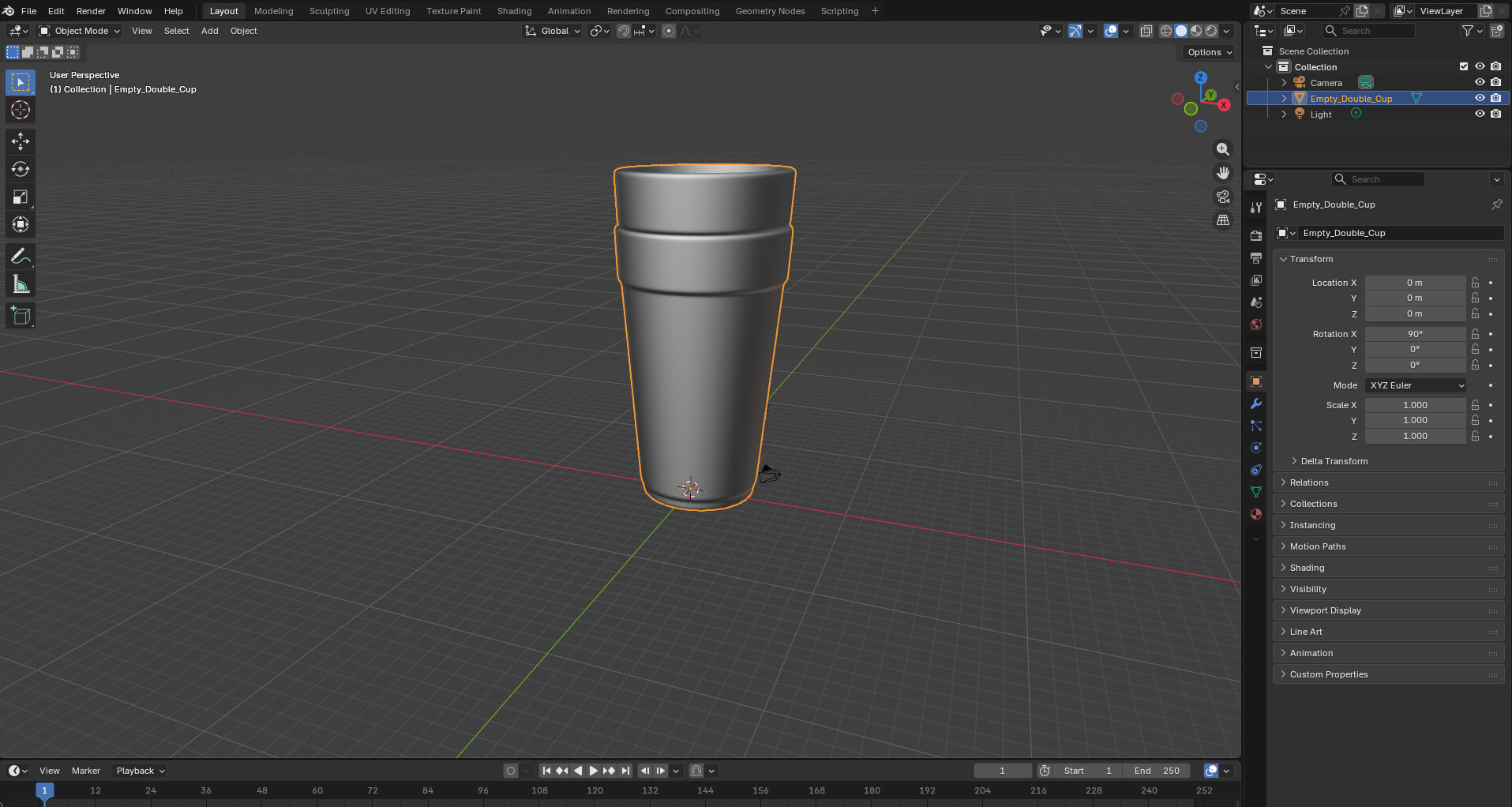Open the World properties tab
Image resolution: width=1512 pixels, height=807 pixels.
[1256, 325]
